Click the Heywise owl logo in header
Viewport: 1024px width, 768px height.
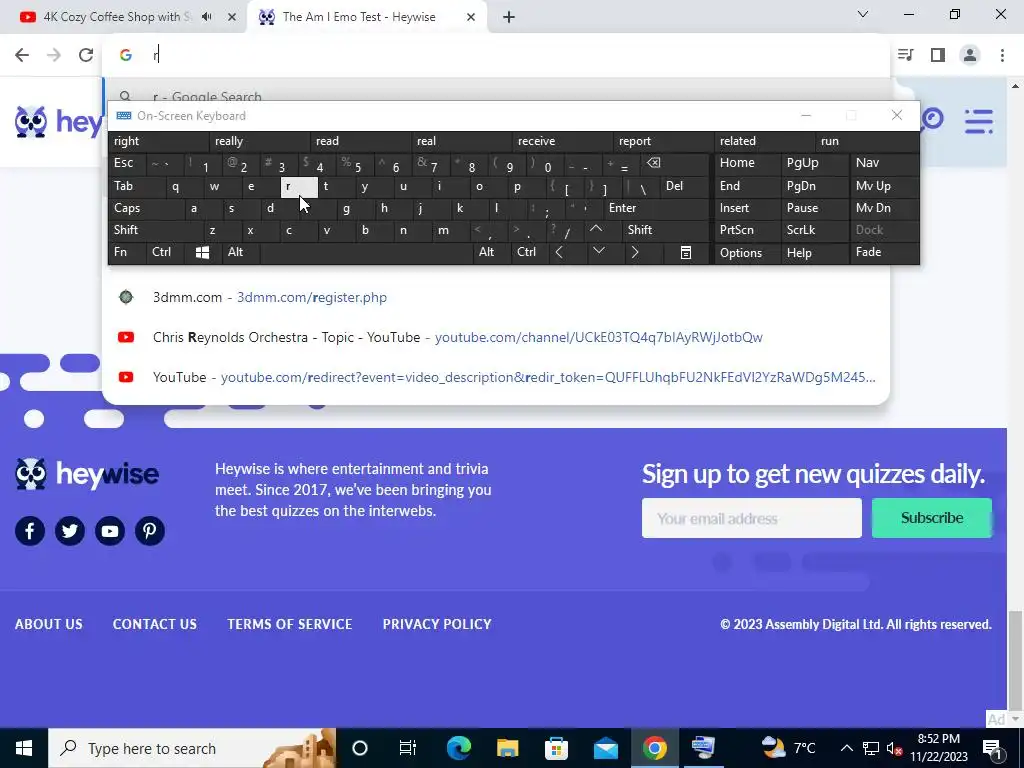pos(31,121)
